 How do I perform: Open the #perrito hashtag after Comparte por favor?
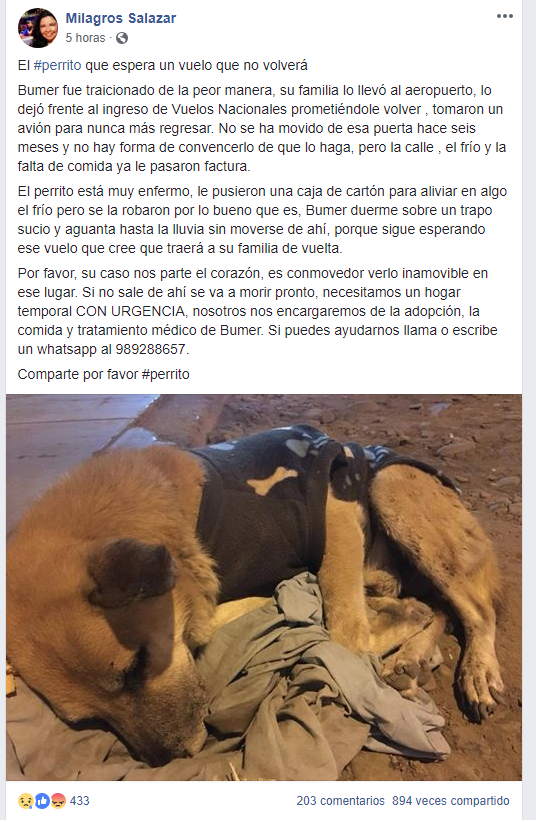[166, 374]
